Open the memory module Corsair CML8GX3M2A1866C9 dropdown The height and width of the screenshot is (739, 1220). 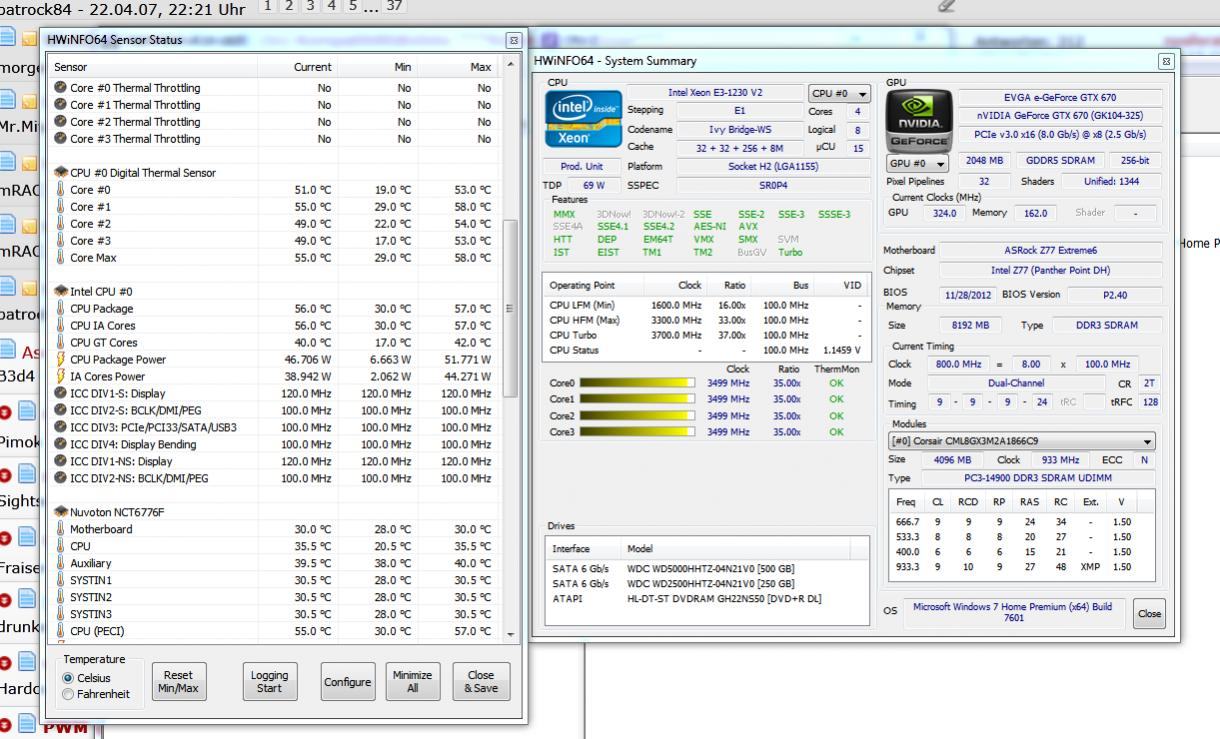click(x=1022, y=442)
